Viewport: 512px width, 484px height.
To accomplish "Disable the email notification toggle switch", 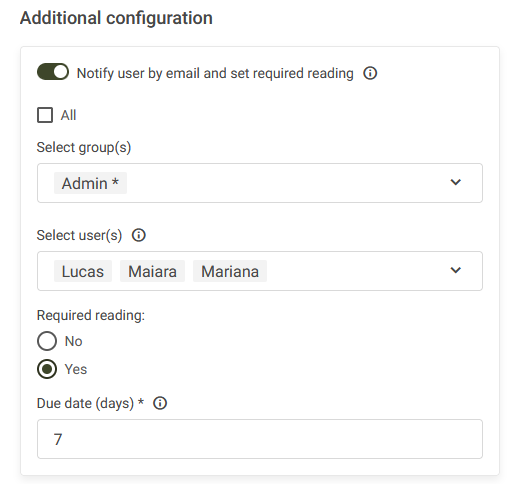I will [53, 72].
